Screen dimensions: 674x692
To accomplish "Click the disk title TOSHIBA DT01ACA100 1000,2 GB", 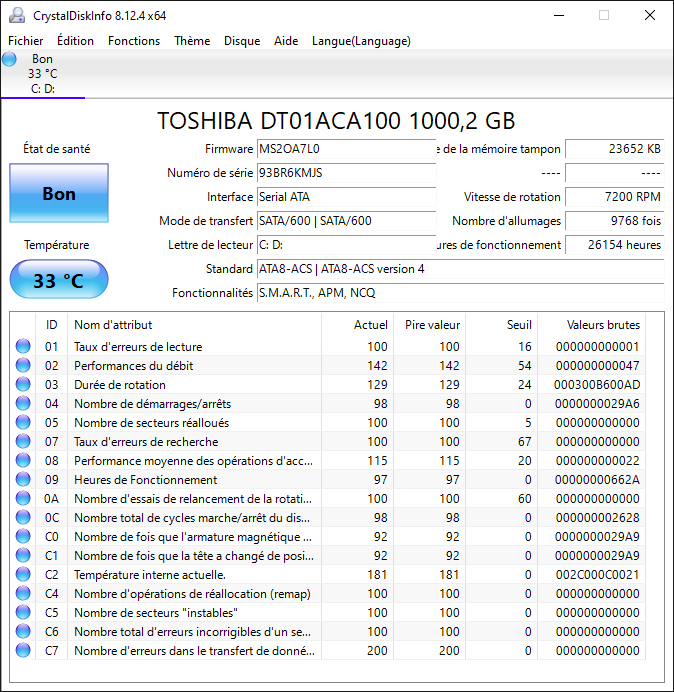I will click(x=336, y=120).
